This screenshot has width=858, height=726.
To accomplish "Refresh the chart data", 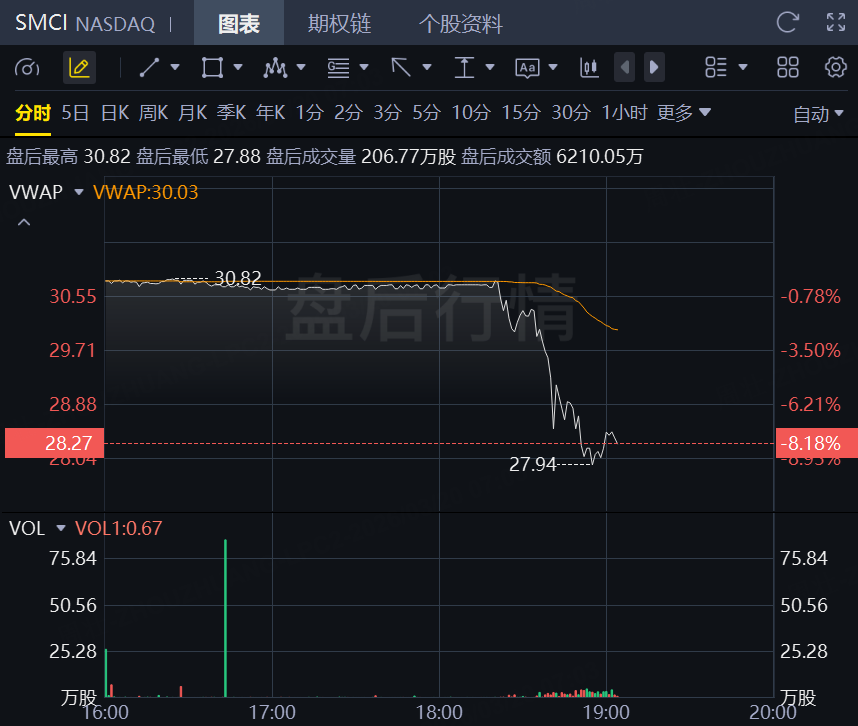I will tap(788, 23).
